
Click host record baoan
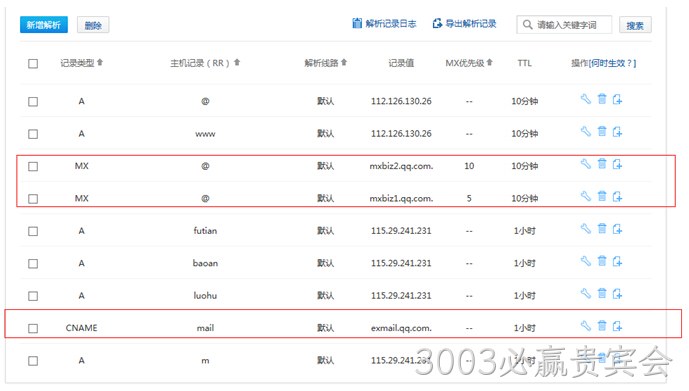pyautogui.click(x=205, y=263)
